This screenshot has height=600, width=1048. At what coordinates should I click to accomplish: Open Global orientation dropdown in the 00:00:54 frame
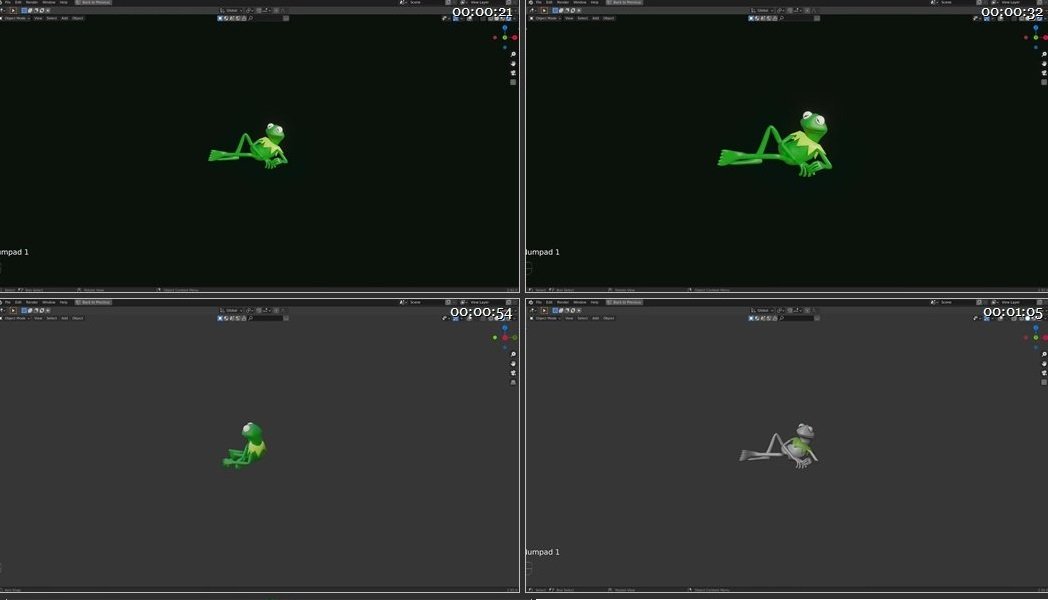(231, 311)
